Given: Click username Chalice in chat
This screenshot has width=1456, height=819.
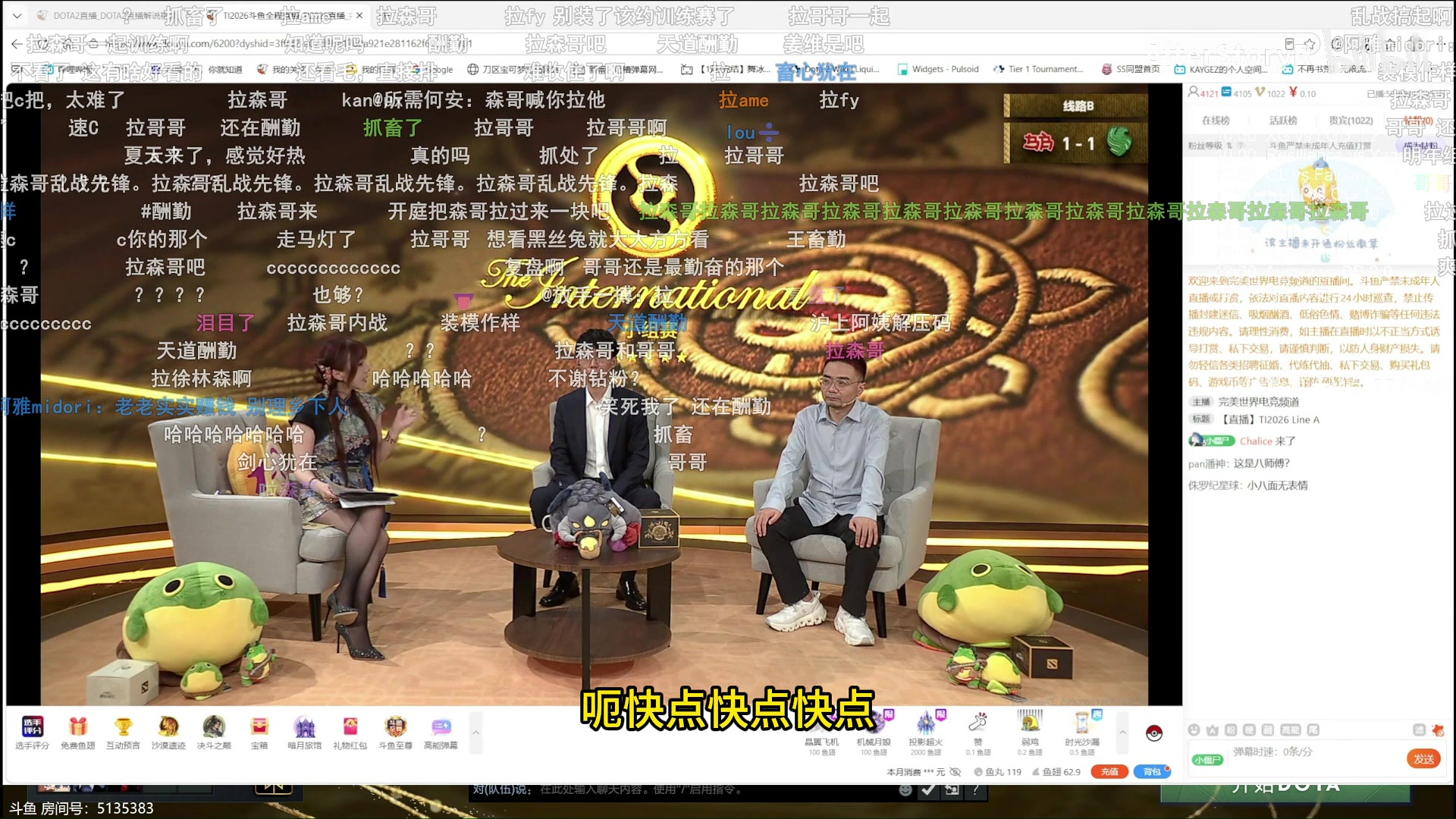Looking at the screenshot, I should tap(1256, 441).
